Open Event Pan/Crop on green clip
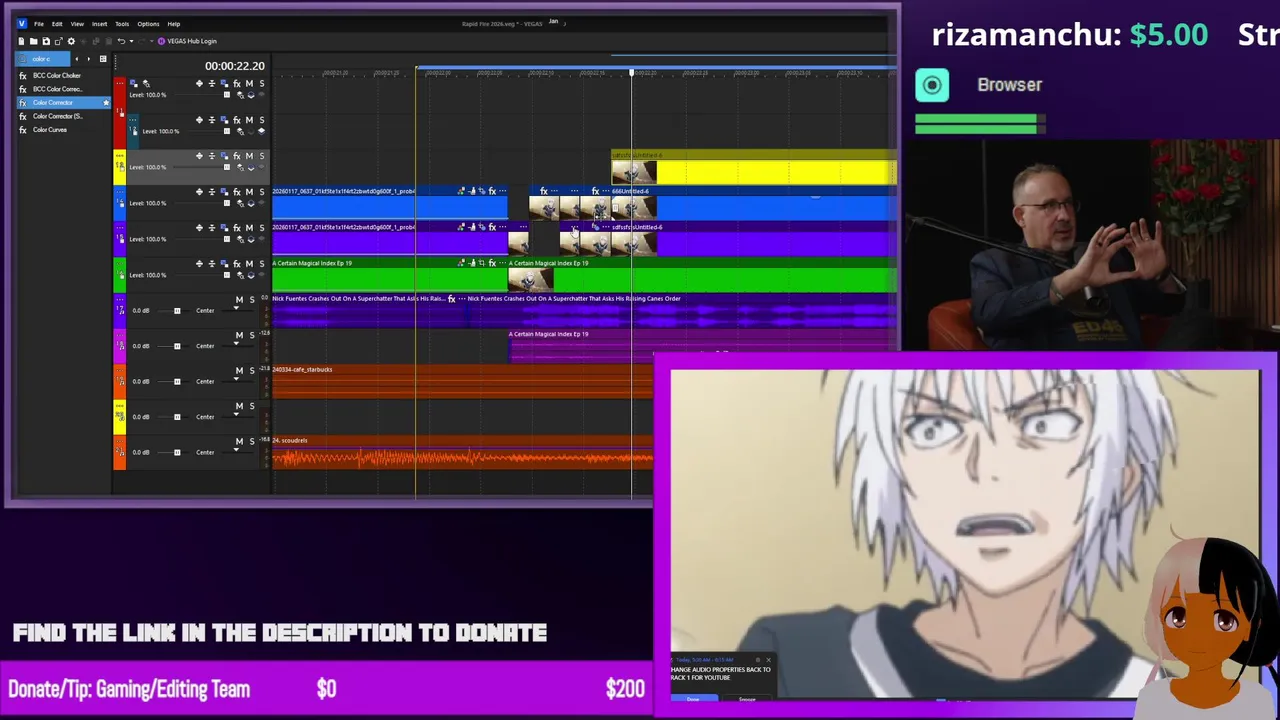This screenshot has width=1280, height=720. pyautogui.click(x=481, y=263)
